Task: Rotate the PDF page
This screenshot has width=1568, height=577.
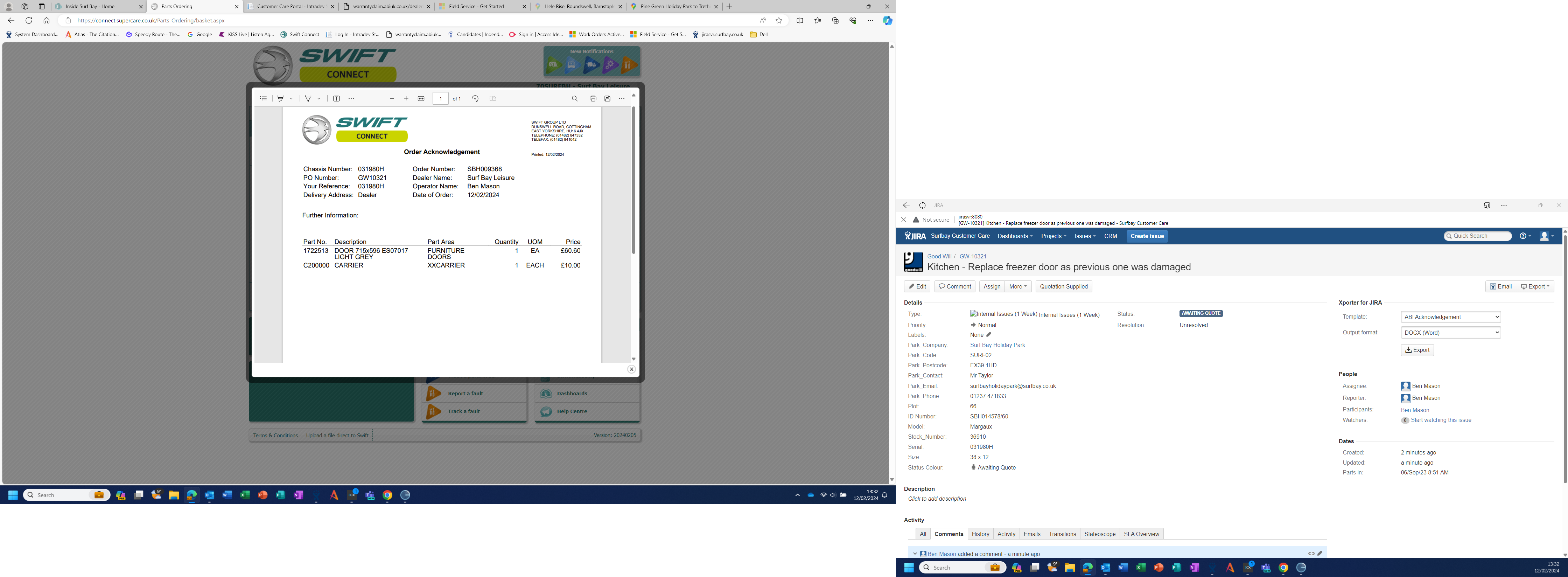Action: [x=475, y=99]
